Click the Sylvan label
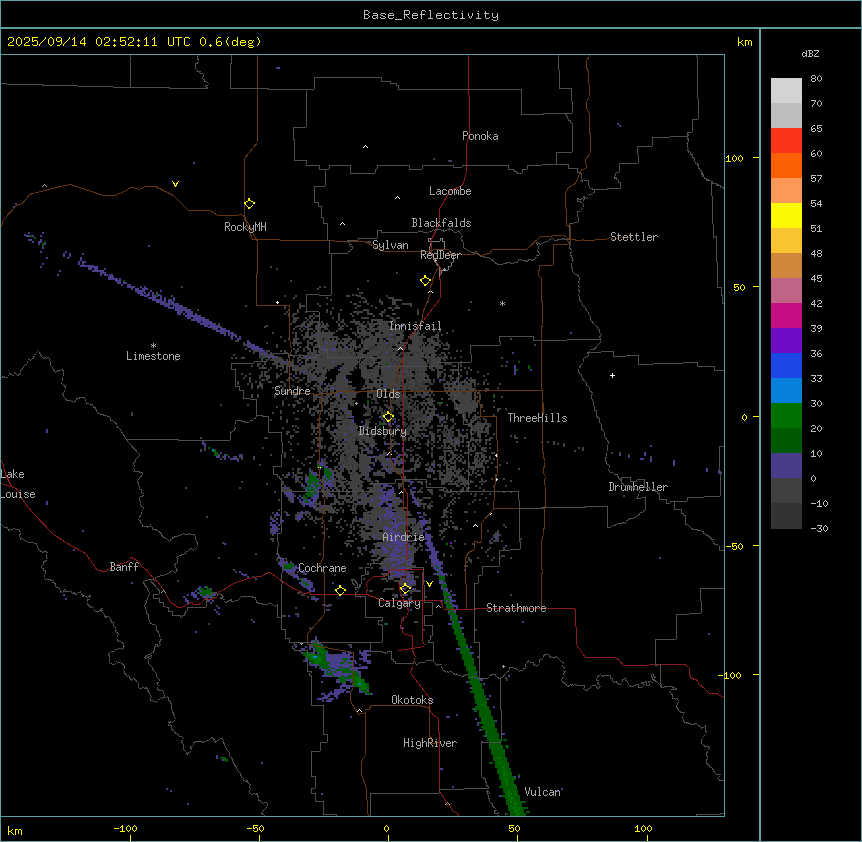 390,245
